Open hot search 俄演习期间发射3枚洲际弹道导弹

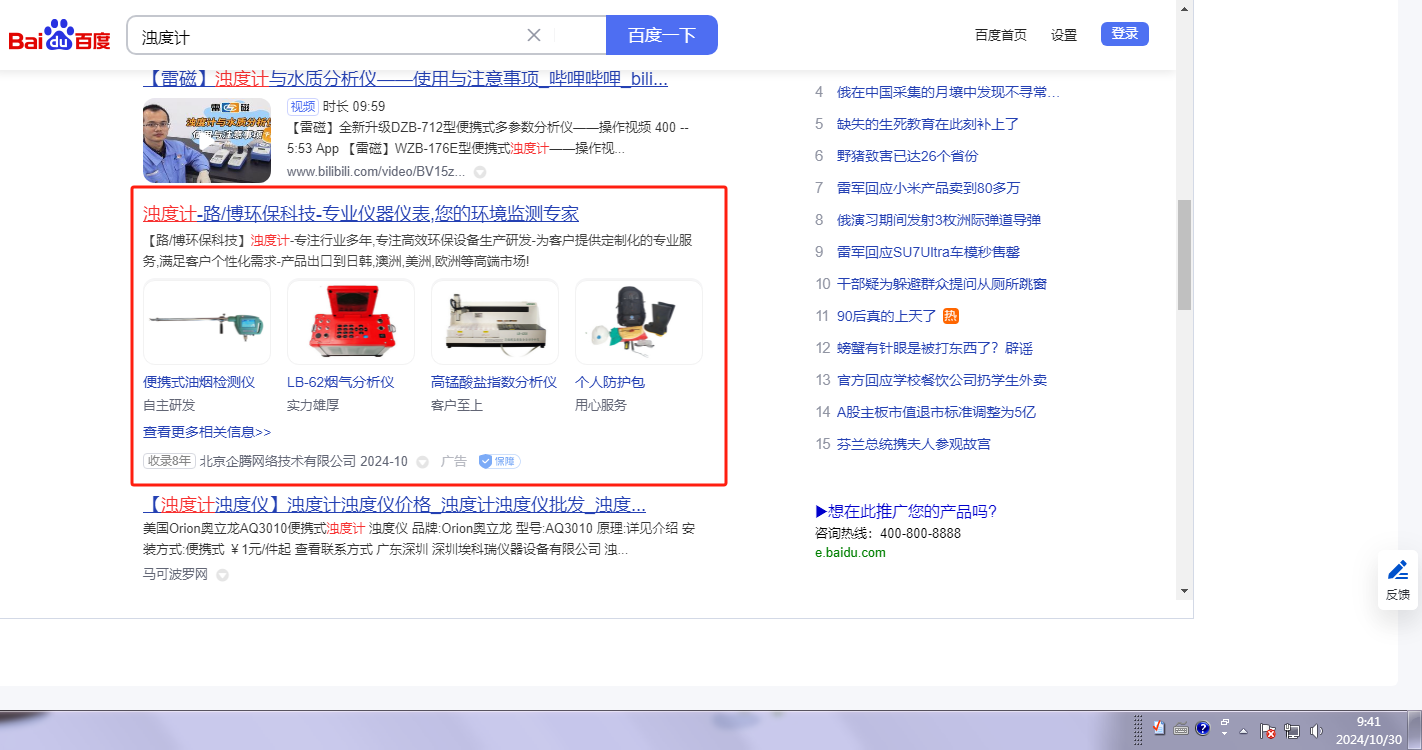[939, 220]
